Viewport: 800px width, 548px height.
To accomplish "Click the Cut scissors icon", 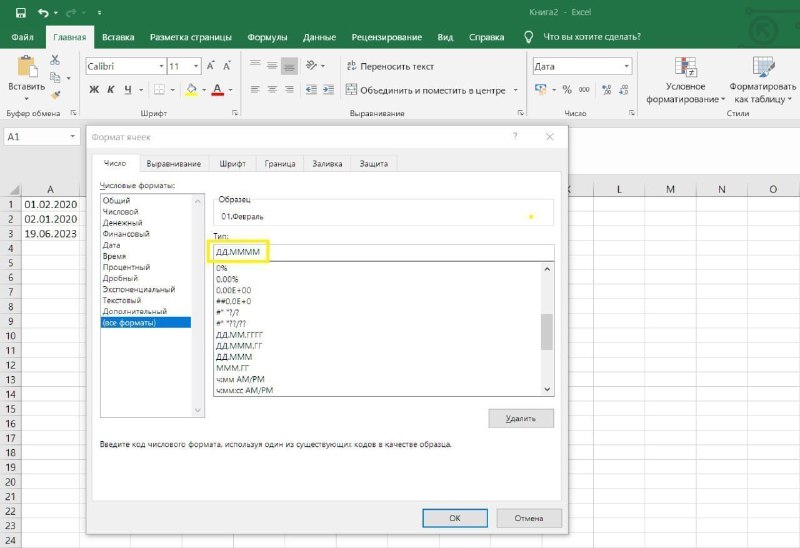I will [55, 60].
